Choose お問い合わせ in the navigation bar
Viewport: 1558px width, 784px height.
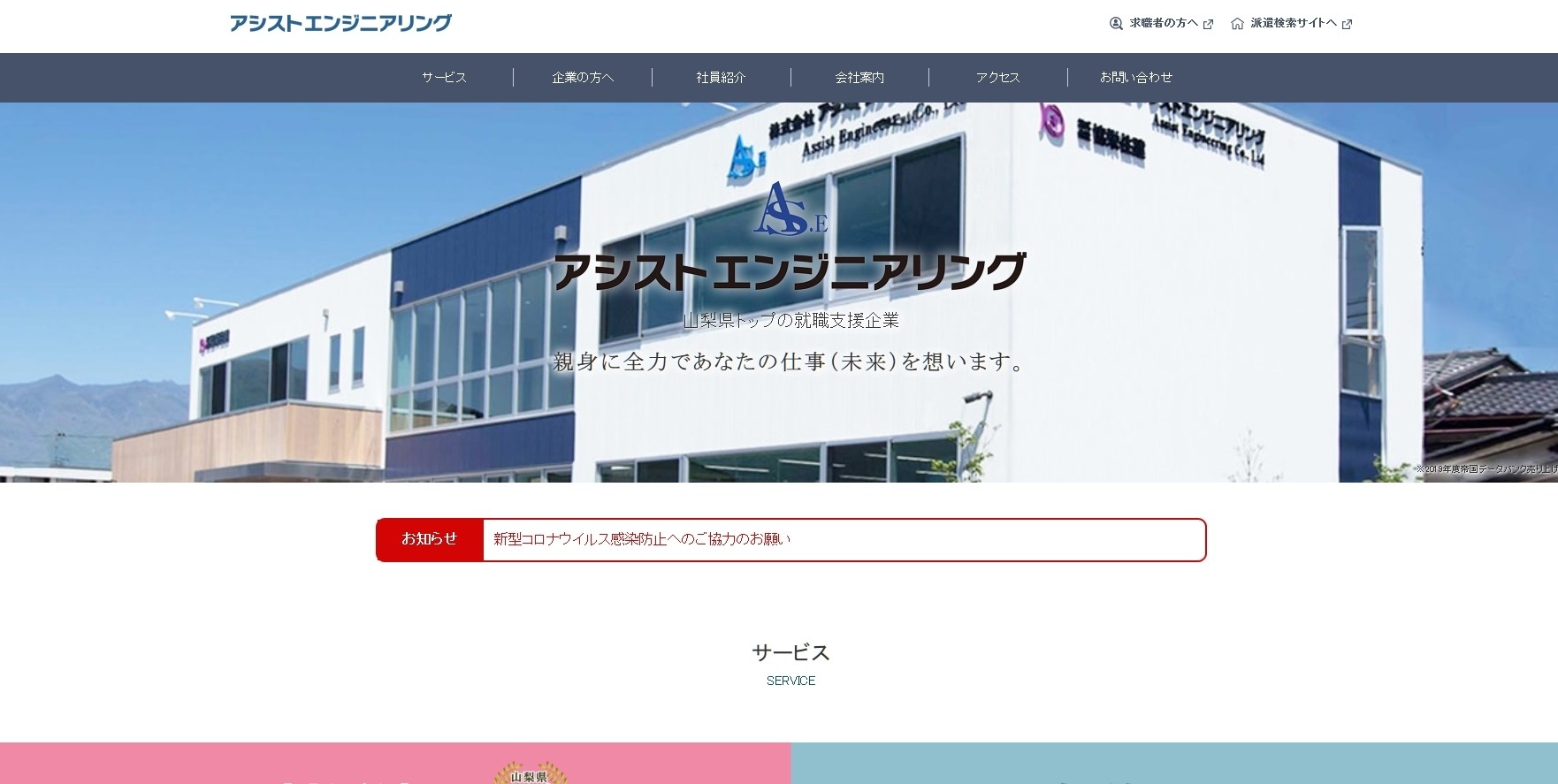pos(1136,78)
